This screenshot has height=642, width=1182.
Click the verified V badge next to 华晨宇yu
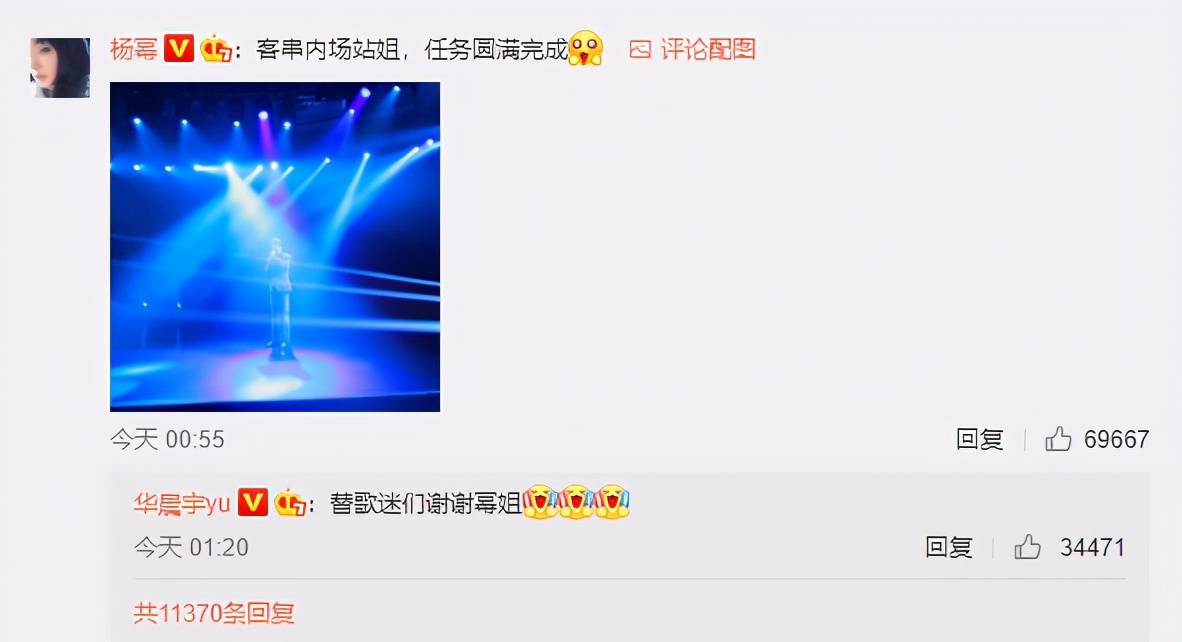(253, 503)
